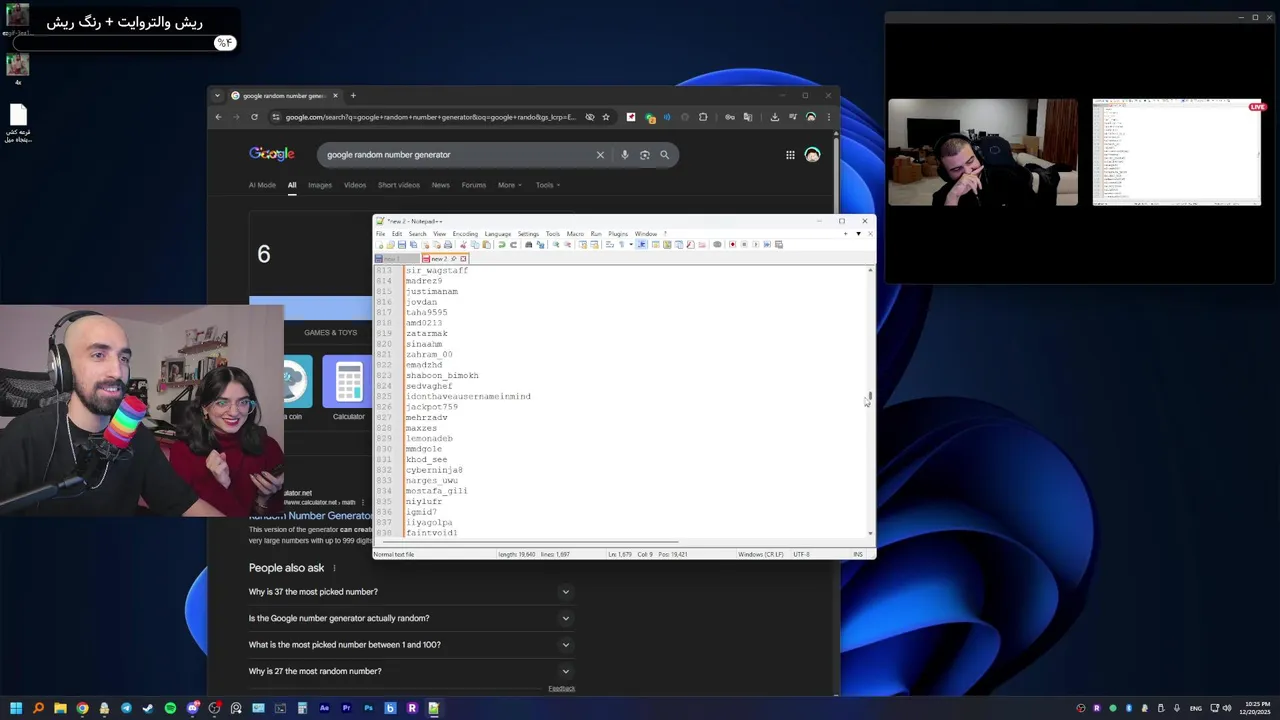Open Notepad++ Plugins menu
The width and height of the screenshot is (1280, 720).
click(618, 234)
